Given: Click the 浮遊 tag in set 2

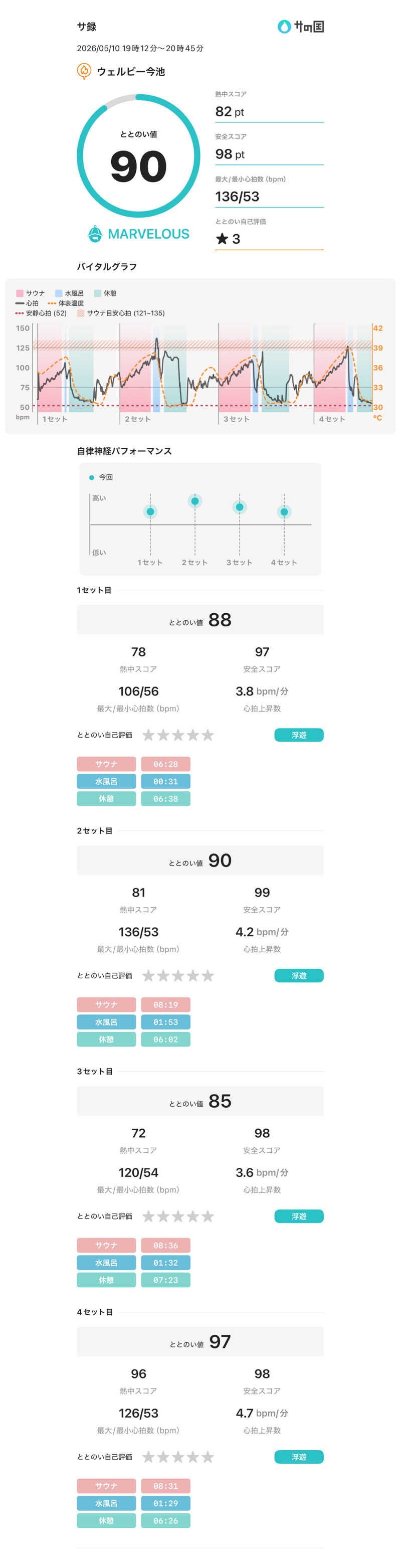Looking at the screenshot, I should tap(299, 975).
